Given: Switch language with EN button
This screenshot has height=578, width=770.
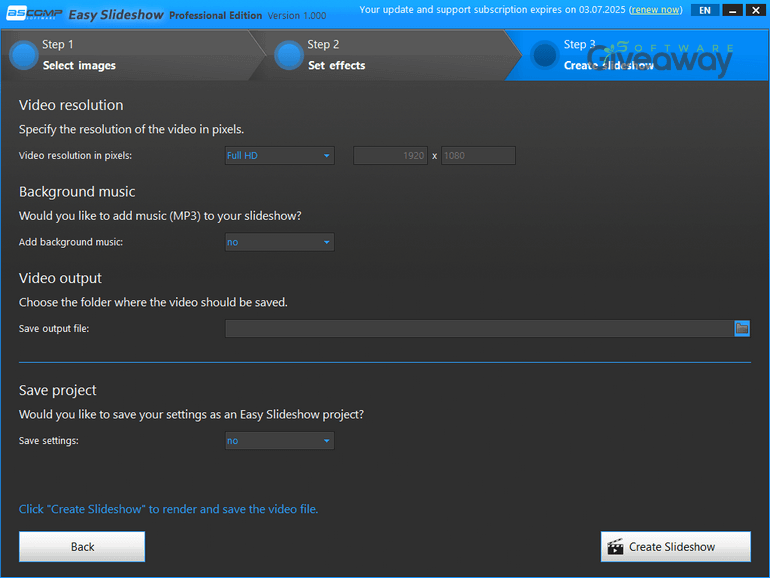Looking at the screenshot, I should (705, 10).
